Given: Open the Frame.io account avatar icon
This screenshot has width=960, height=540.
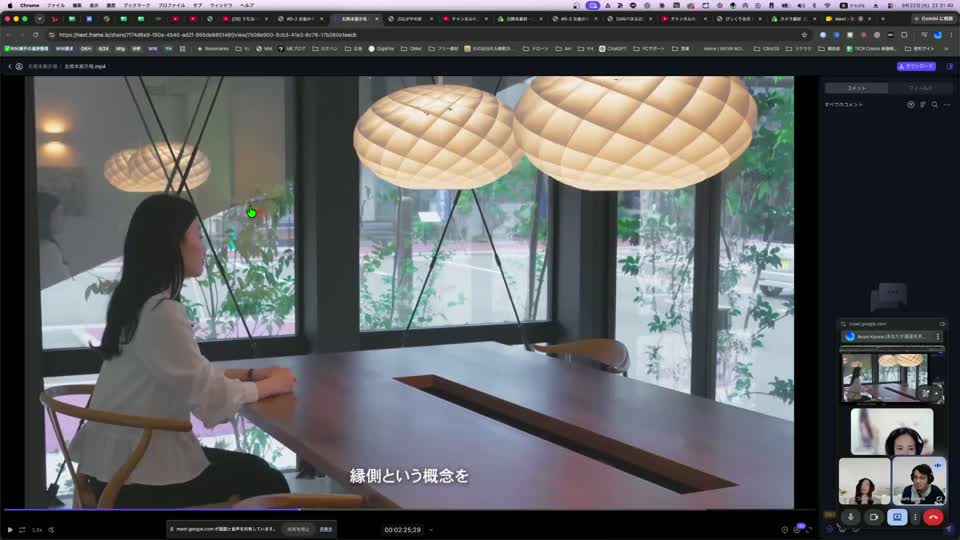Looking at the screenshot, I should click(x=19, y=66).
